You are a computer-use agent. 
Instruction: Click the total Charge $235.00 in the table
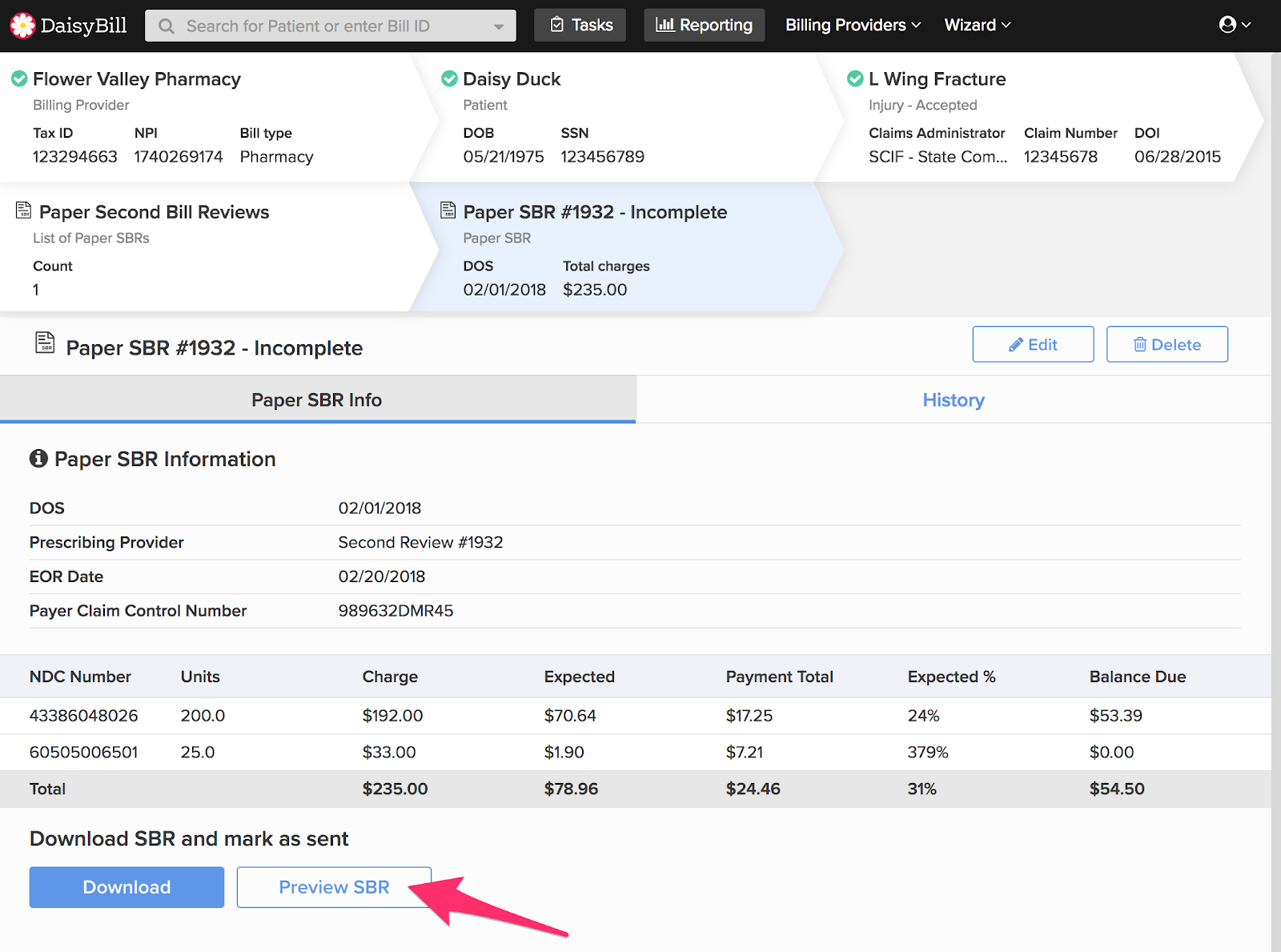(395, 789)
